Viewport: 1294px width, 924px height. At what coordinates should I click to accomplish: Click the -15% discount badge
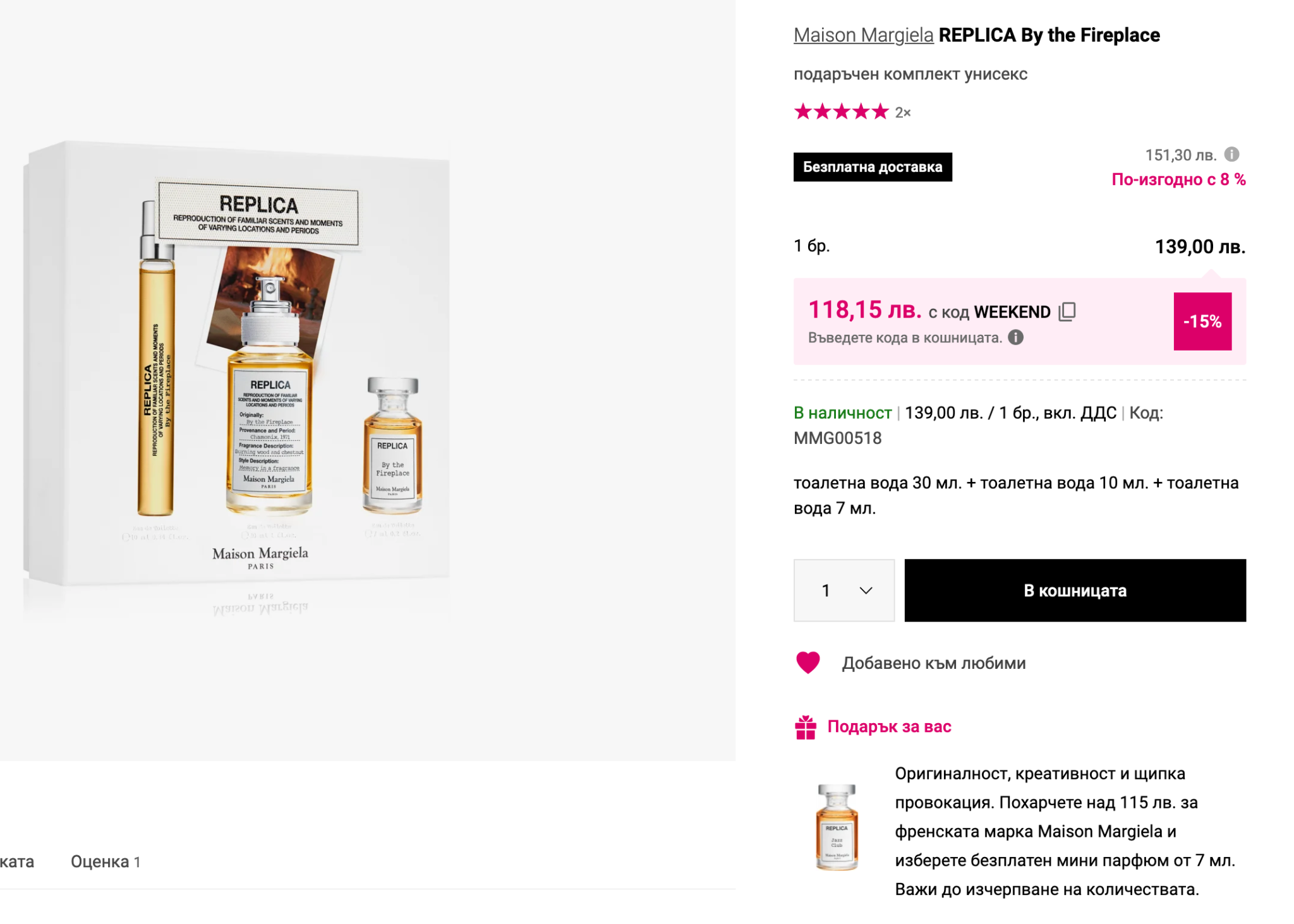click(1202, 321)
